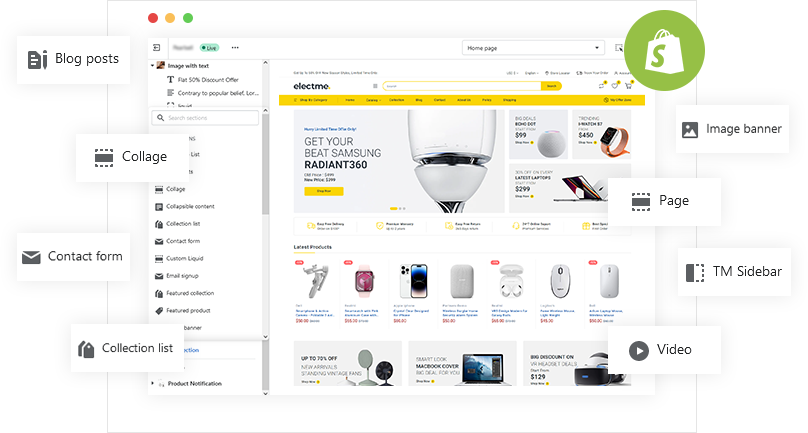Image resolution: width=808 pixels, height=433 pixels.
Task: Click the yellow Shop Now banner button
Action: (x=323, y=190)
